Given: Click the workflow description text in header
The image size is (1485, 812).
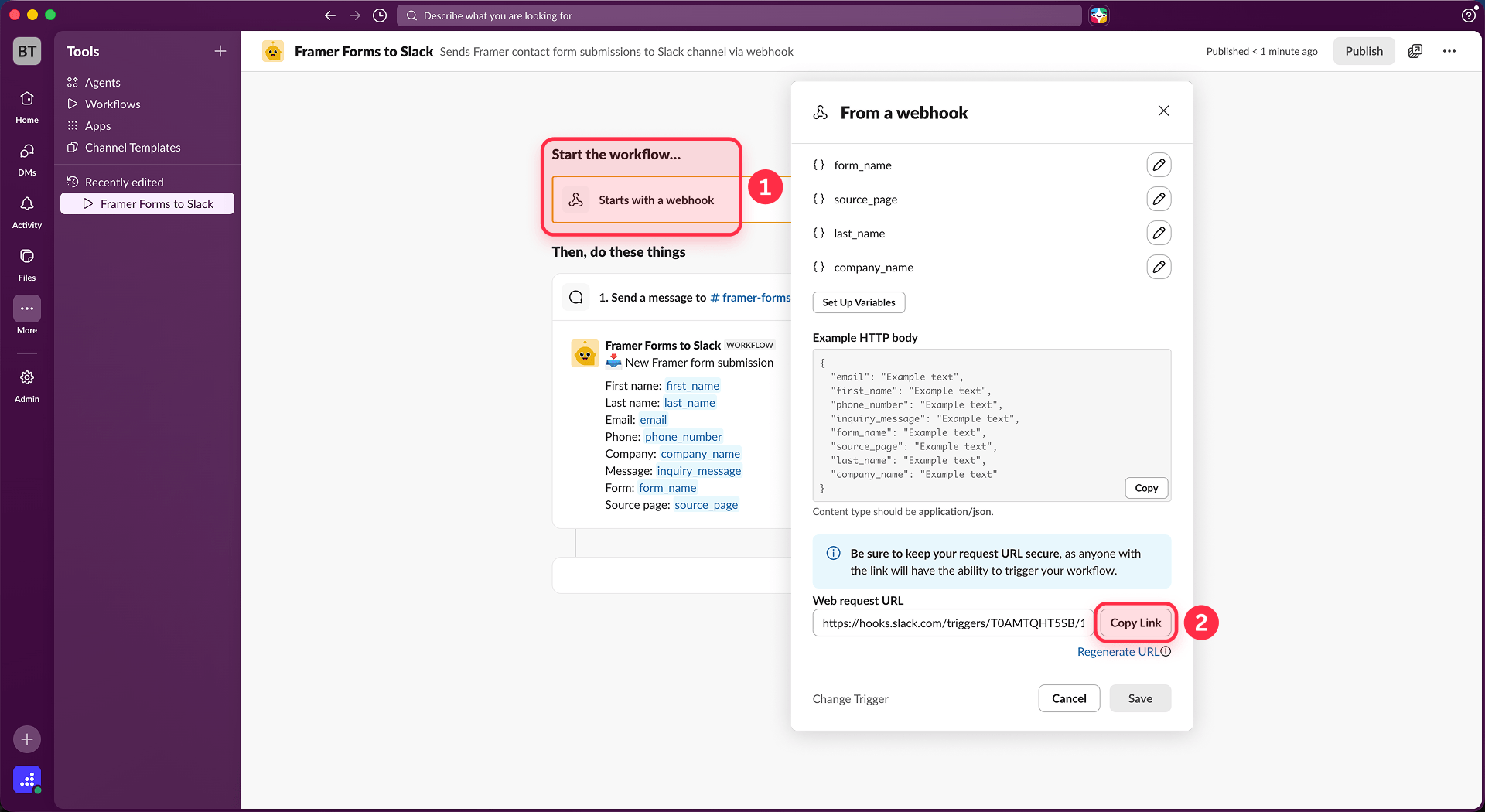Looking at the screenshot, I should (616, 51).
